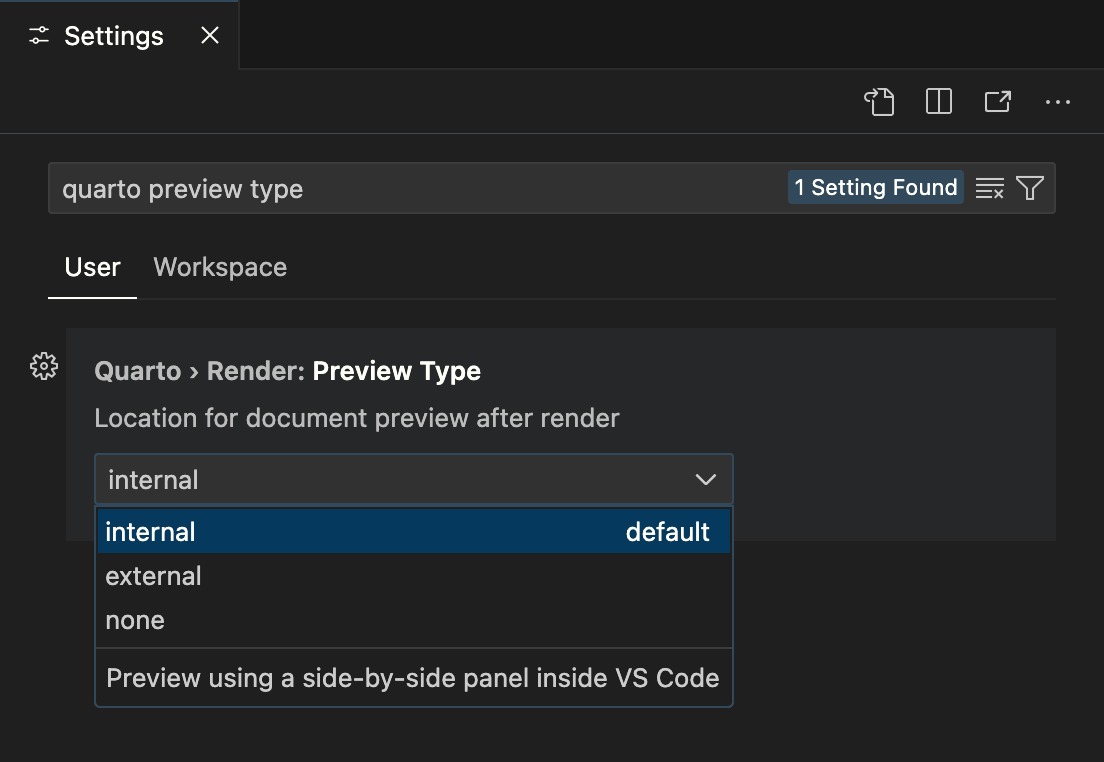Select the Settings editor tab
This screenshot has height=762, width=1104.
pyautogui.click(x=113, y=35)
